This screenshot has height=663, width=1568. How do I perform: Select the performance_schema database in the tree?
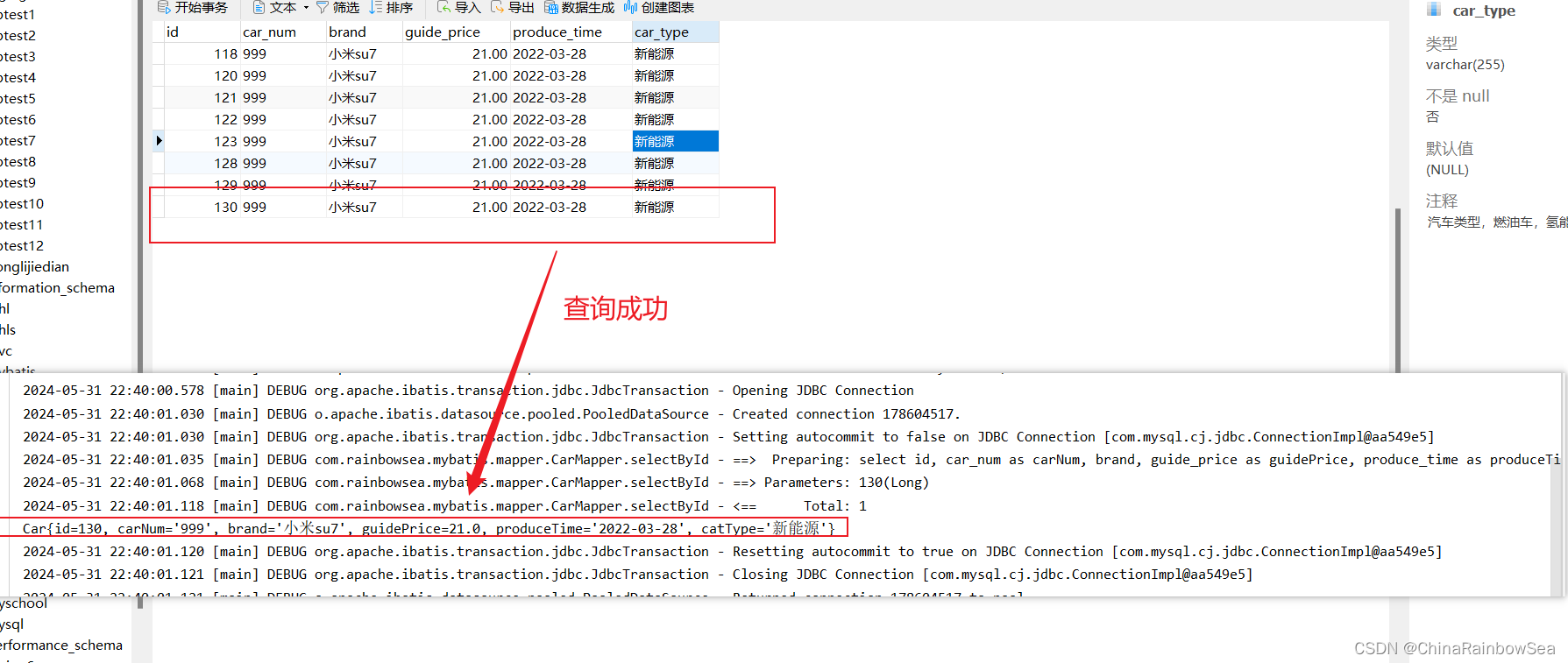pyautogui.click(x=61, y=645)
